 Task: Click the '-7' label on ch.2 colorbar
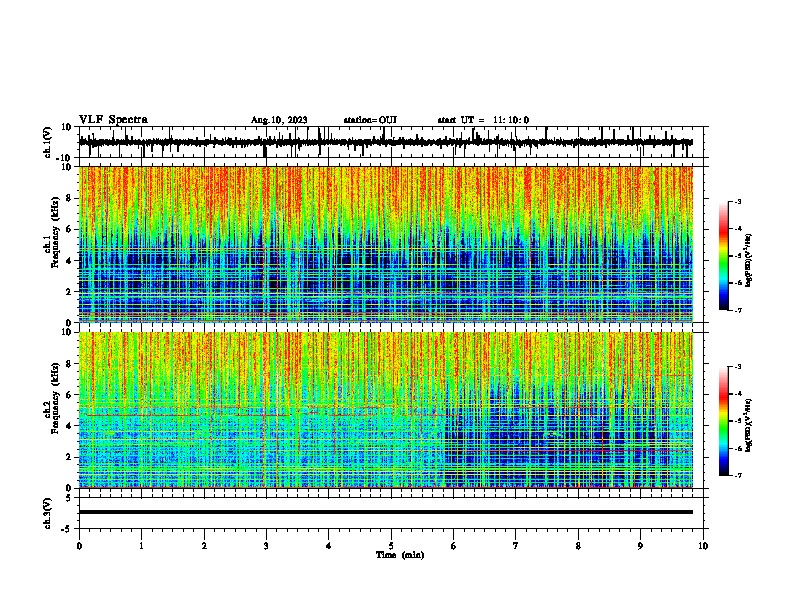coord(737,476)
